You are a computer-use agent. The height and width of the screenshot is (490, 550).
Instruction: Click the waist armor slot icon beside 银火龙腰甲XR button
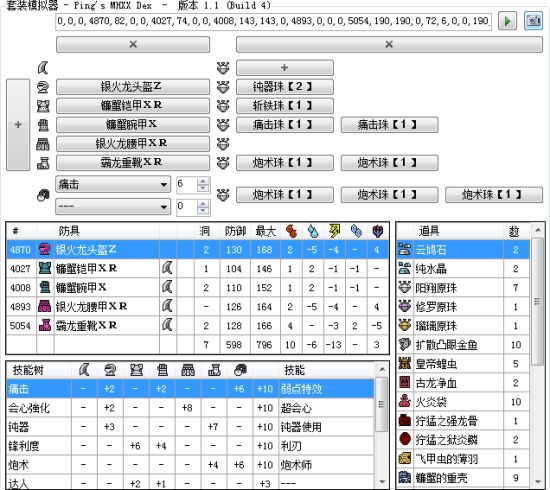click(x=43, y=144)
